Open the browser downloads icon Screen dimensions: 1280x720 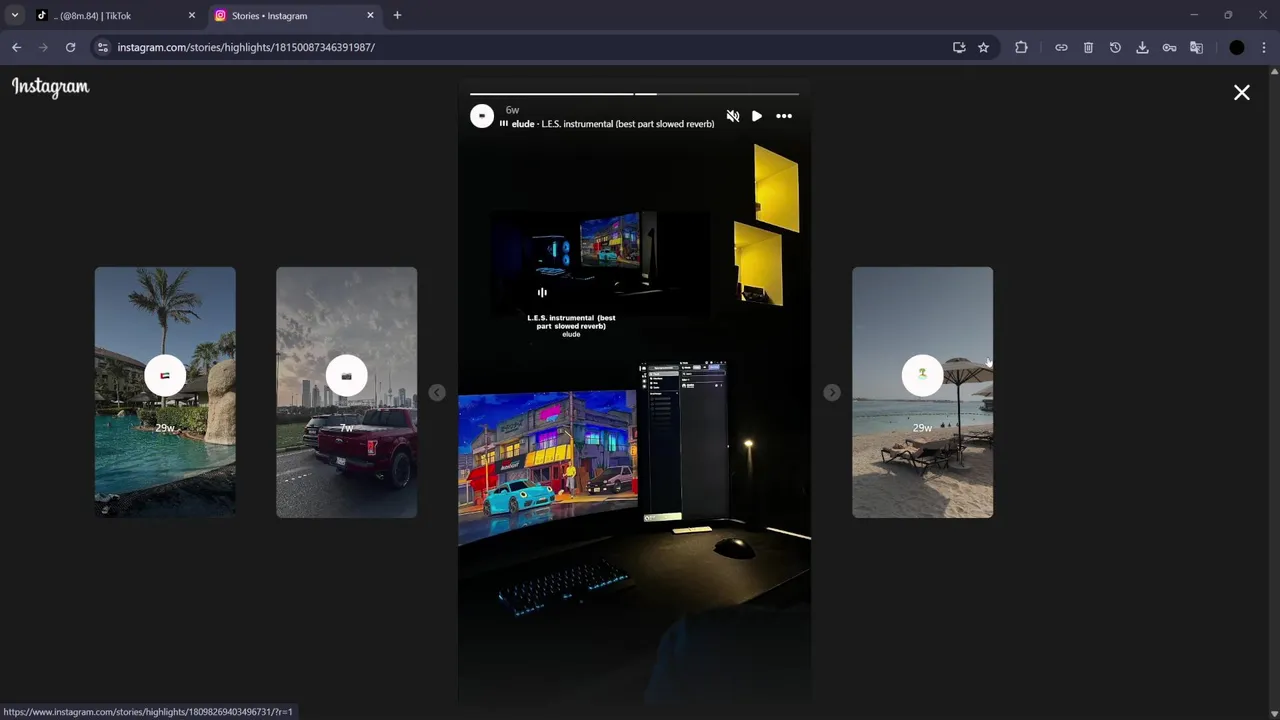1142,47
